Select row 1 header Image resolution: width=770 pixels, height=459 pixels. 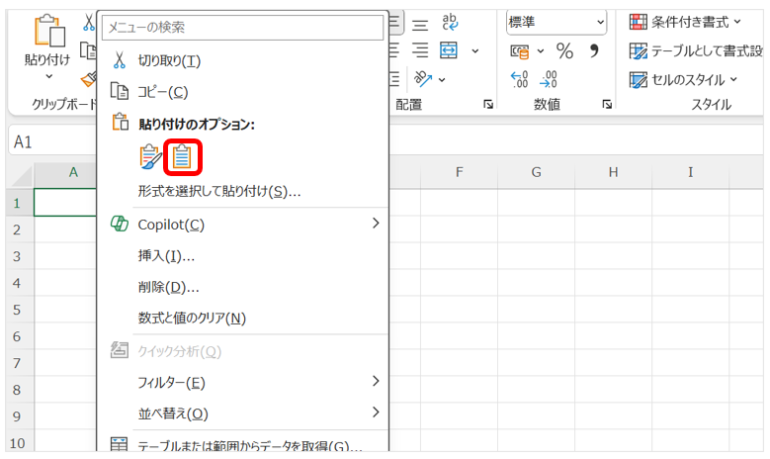(20, 202)
